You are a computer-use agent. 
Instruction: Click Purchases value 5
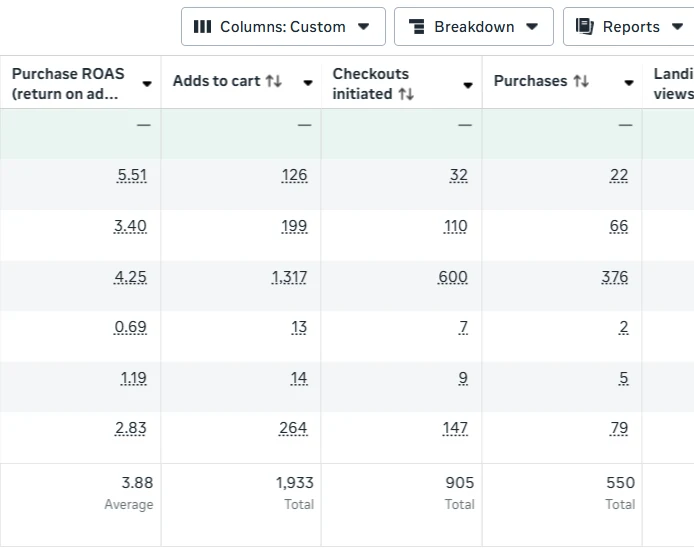[624, 378]
